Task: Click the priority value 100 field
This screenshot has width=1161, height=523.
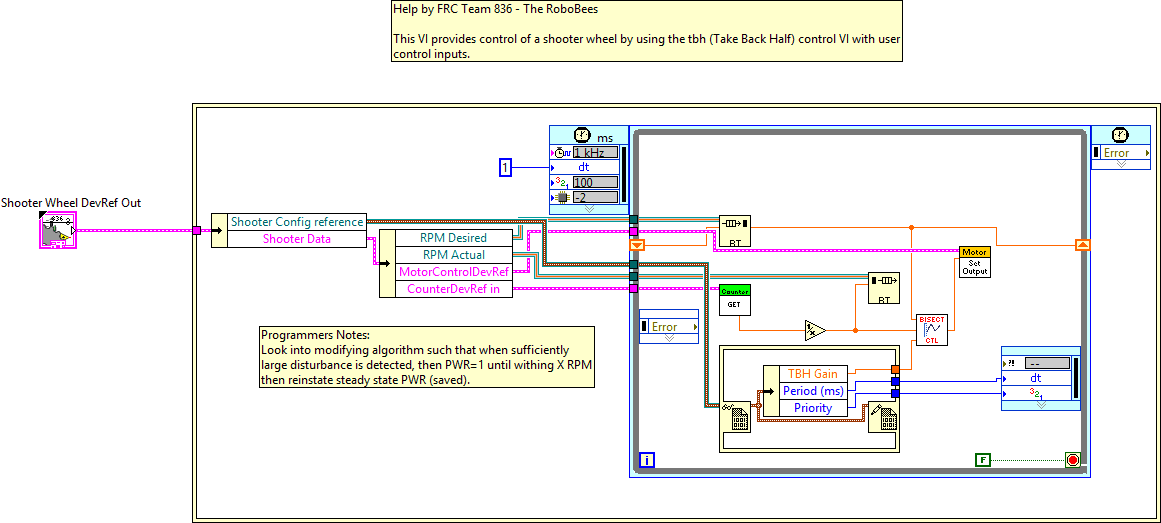Action: tap(595, 182)
